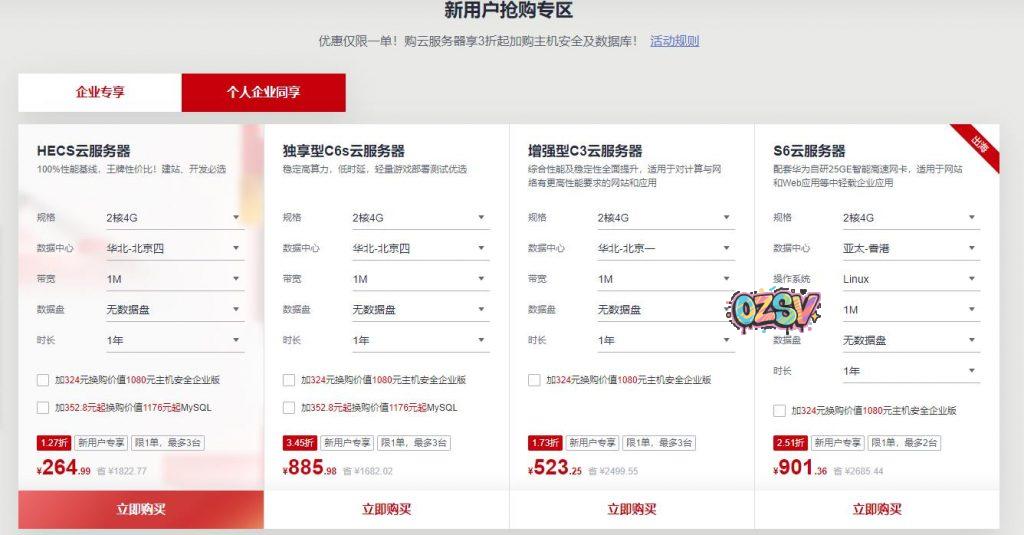Click the 2.51折 discount badge on S6
Image resolution: width=1024 pixels, height=535 pixels.
[x=790, y=442]
